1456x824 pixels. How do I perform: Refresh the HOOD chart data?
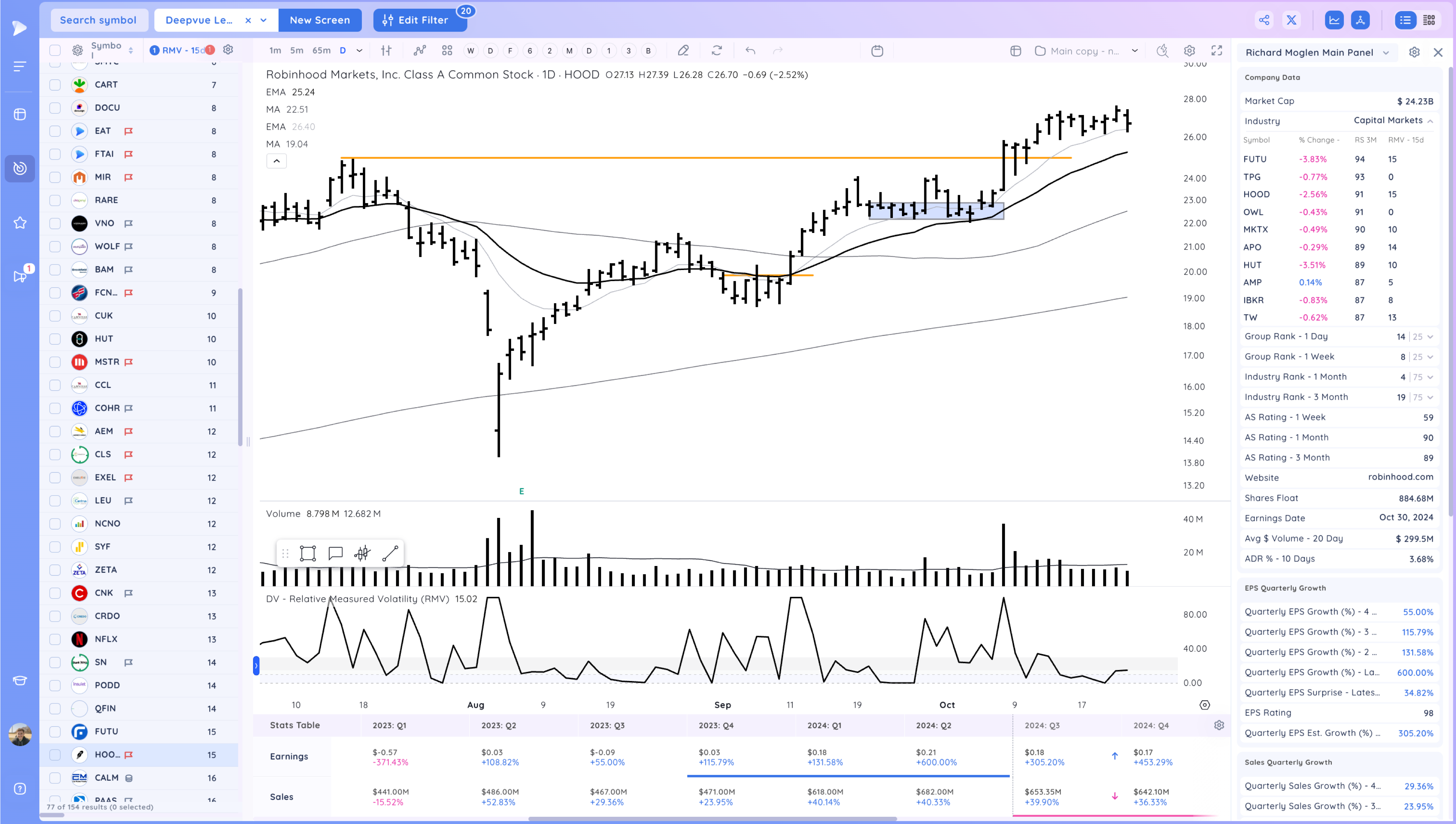pos(716,50)
